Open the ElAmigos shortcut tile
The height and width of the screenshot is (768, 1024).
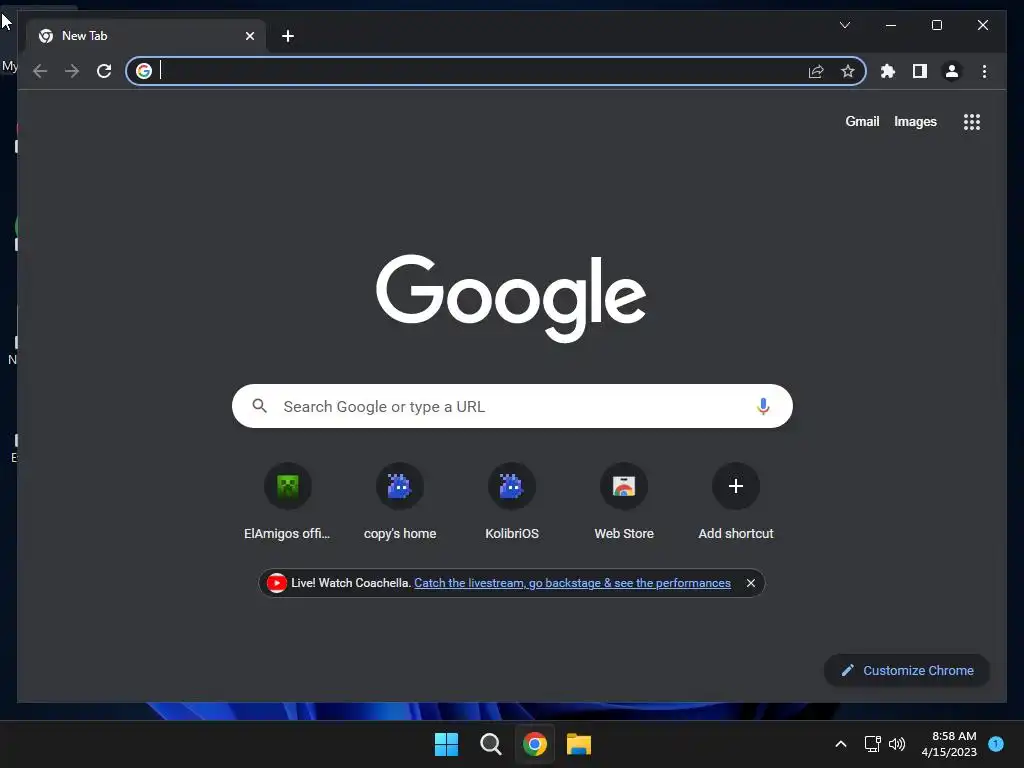coord(287,502)
